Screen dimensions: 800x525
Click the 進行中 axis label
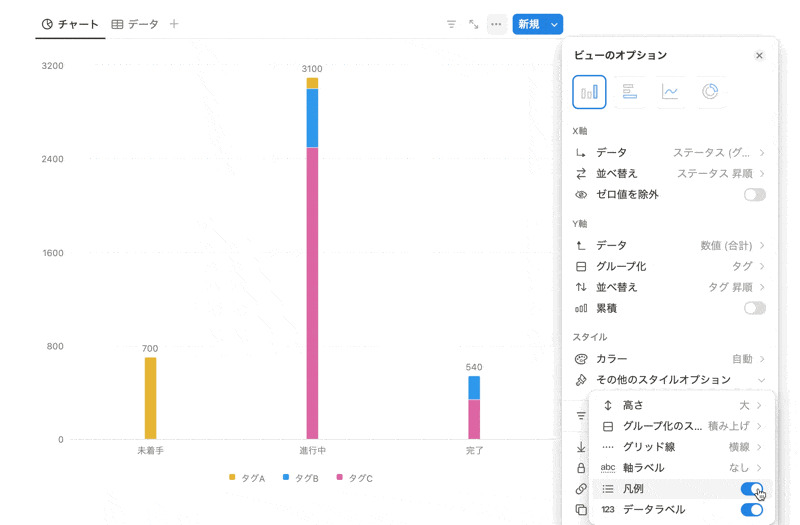pos(312,451)
